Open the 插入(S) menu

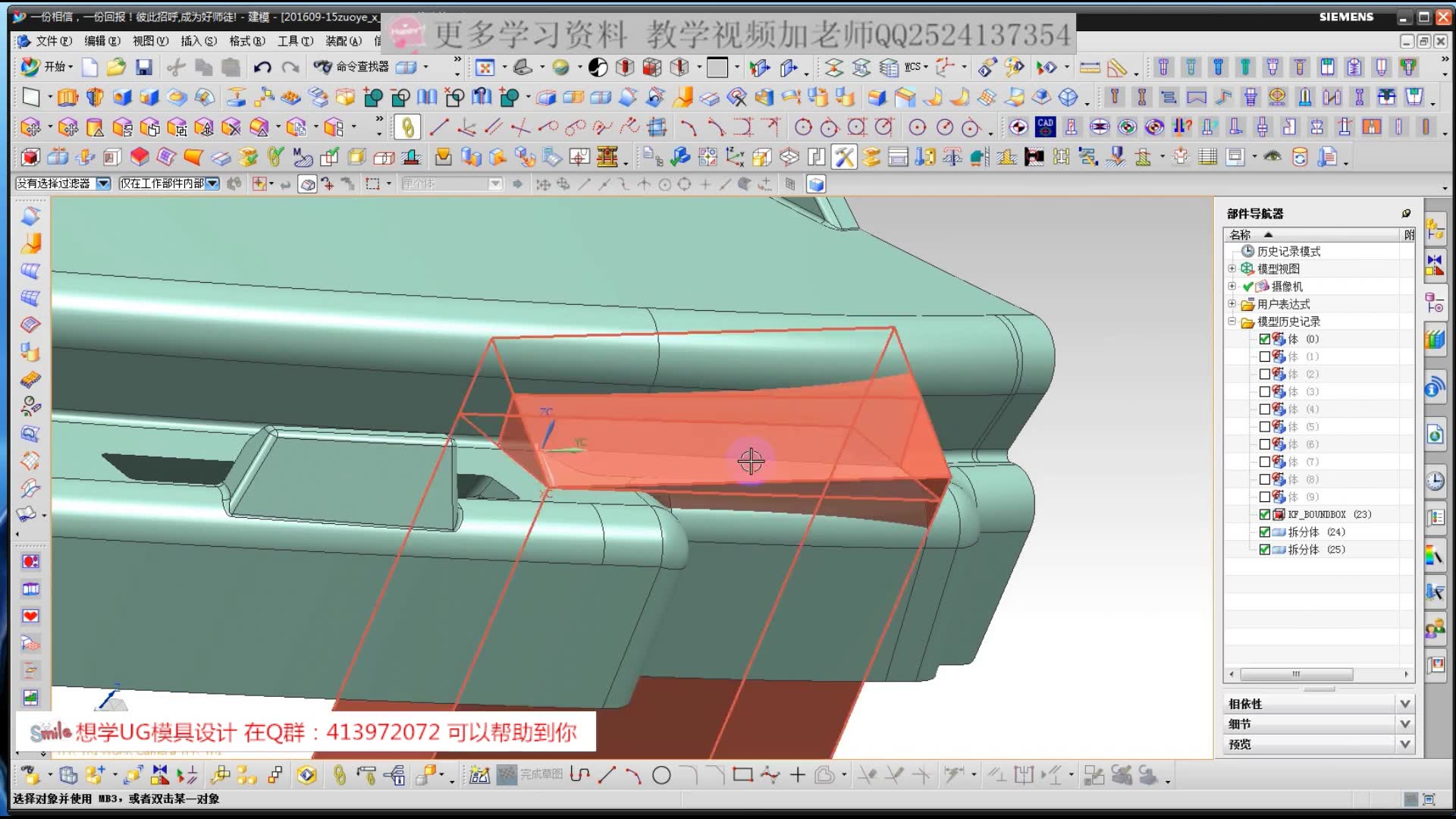198,41
